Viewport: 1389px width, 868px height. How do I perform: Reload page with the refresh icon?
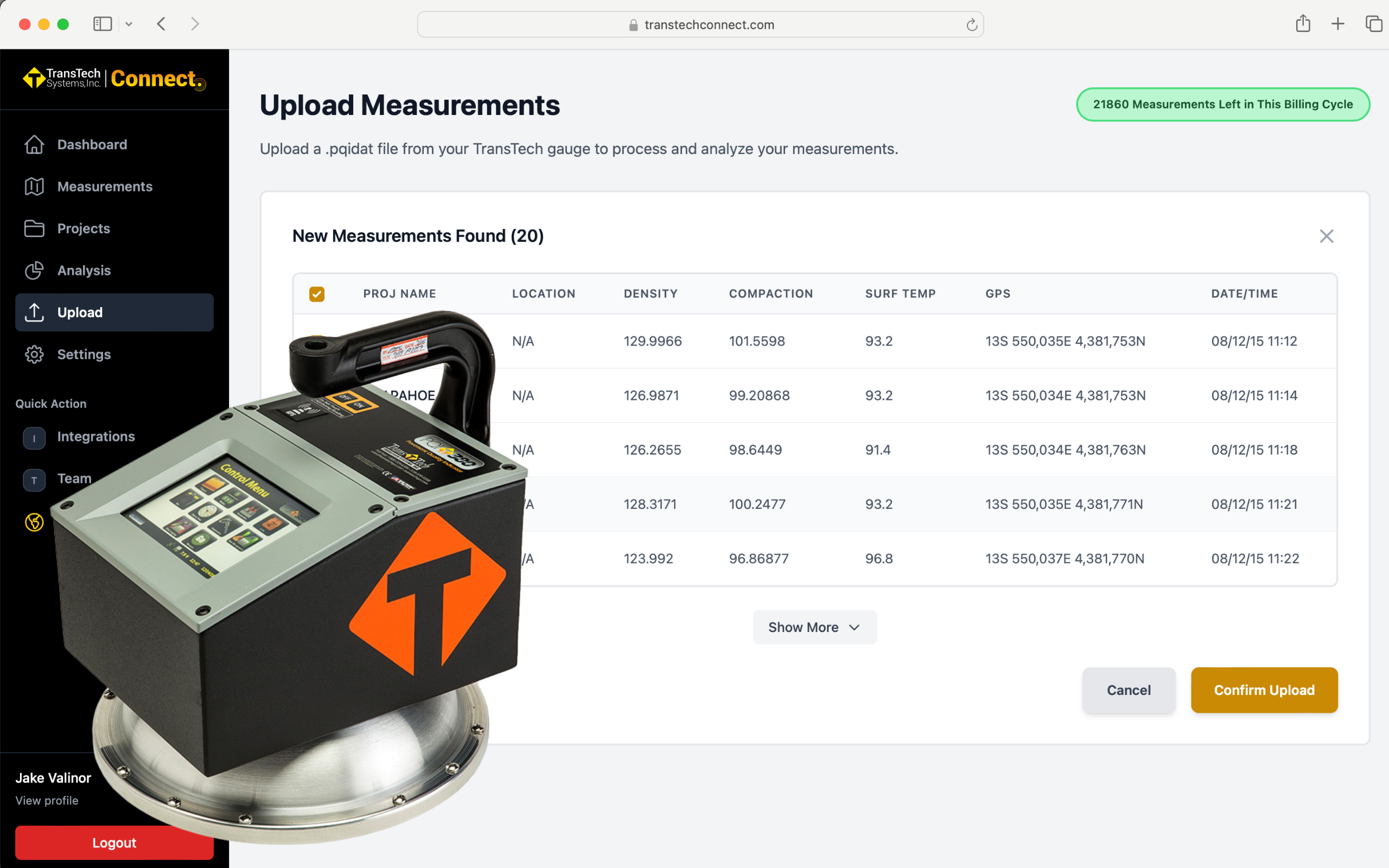coord(971,25)
